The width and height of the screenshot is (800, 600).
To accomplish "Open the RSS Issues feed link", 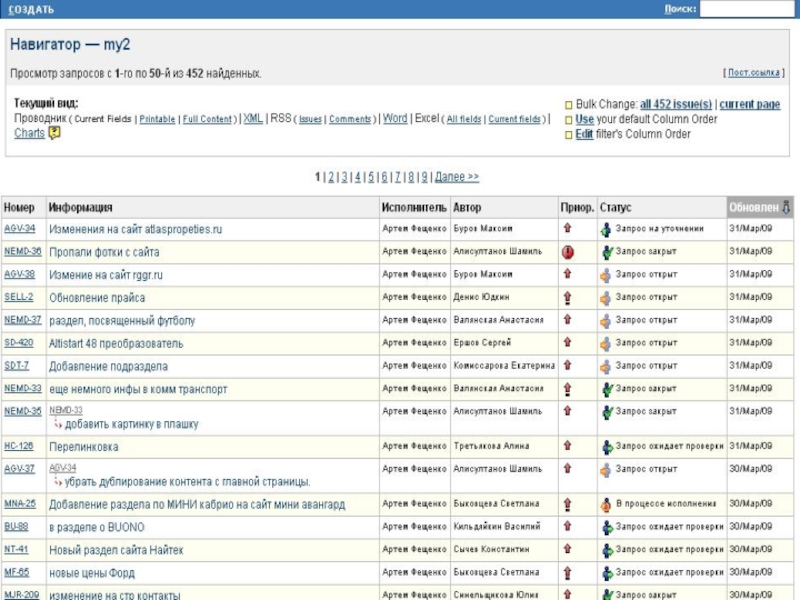I will [310, 119].
